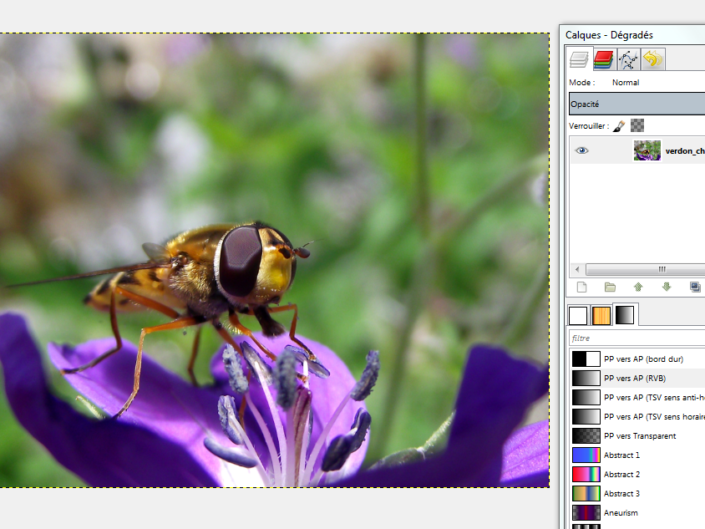Screen dimensions: 705x529
Task: Switch to the Patterns tab
Action: [x=601, y=315]
